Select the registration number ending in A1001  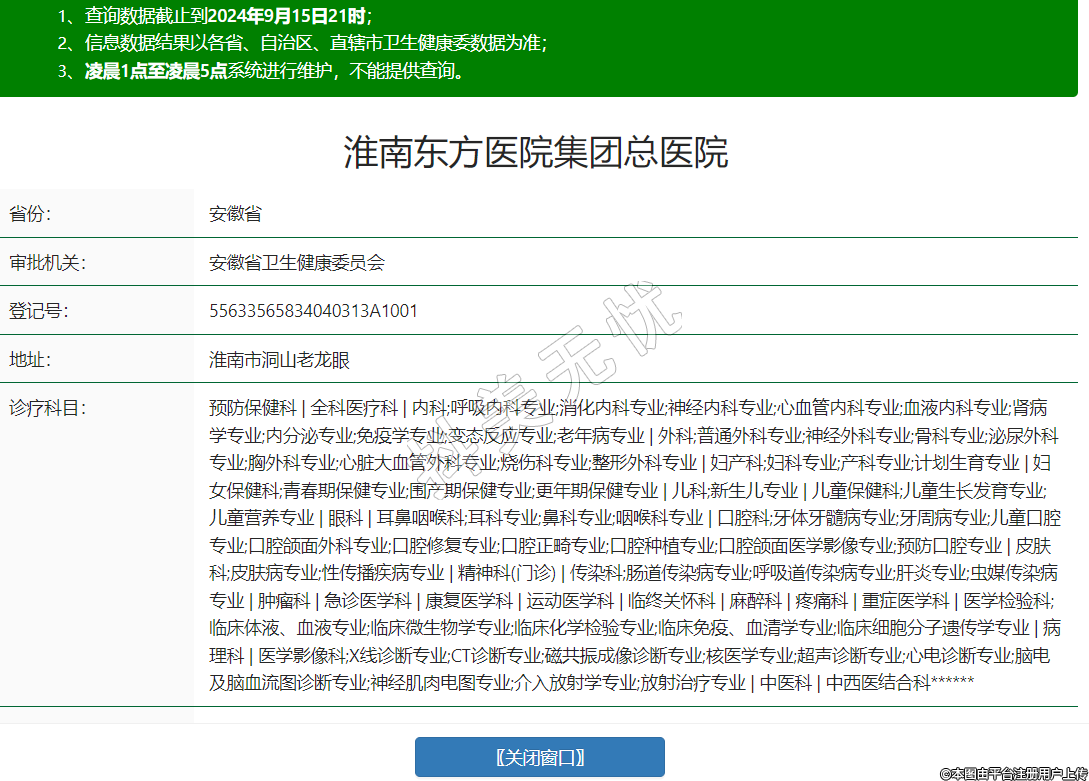point(313,310)
